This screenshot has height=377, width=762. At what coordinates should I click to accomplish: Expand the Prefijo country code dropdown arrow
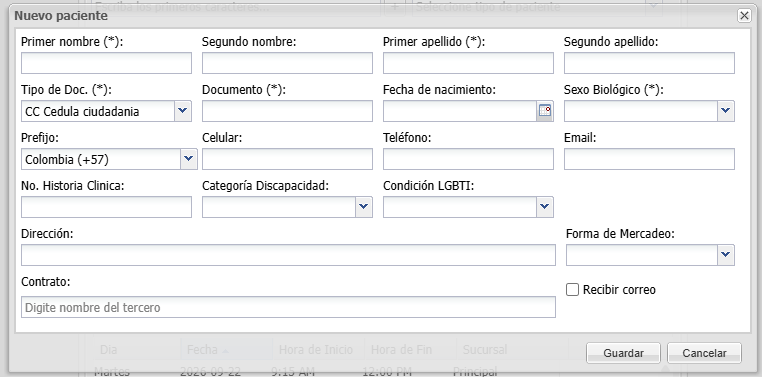(189, 159)
